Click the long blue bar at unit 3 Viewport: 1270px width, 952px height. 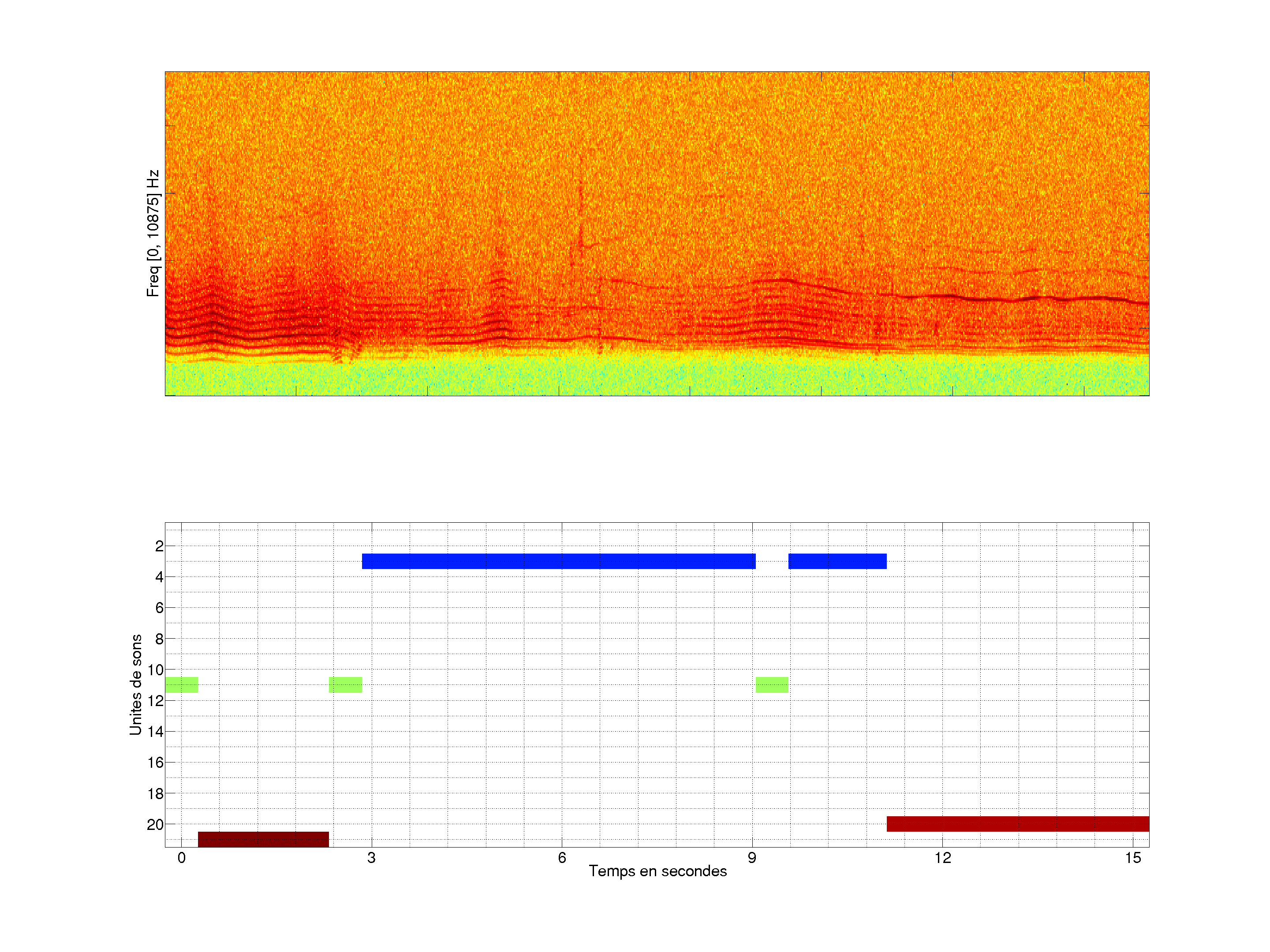(558, 561)
